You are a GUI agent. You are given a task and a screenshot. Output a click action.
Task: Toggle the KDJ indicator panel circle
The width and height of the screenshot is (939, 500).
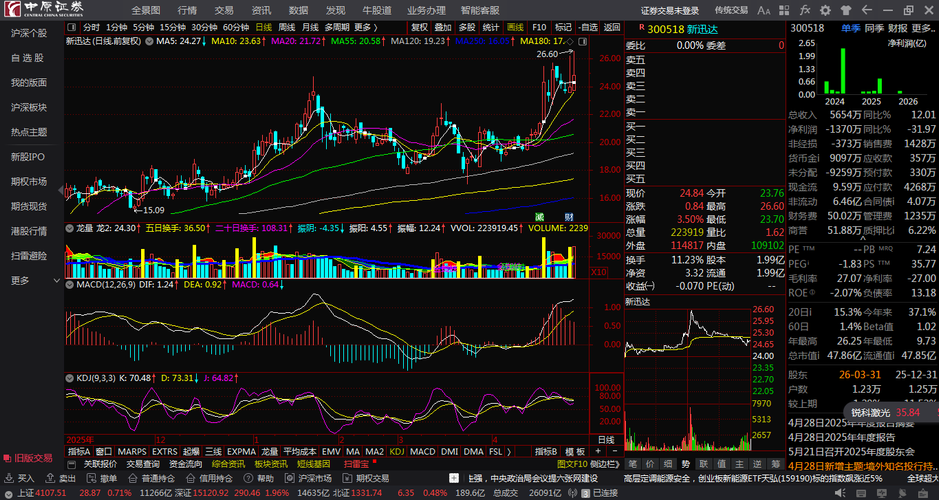[70, 378]
